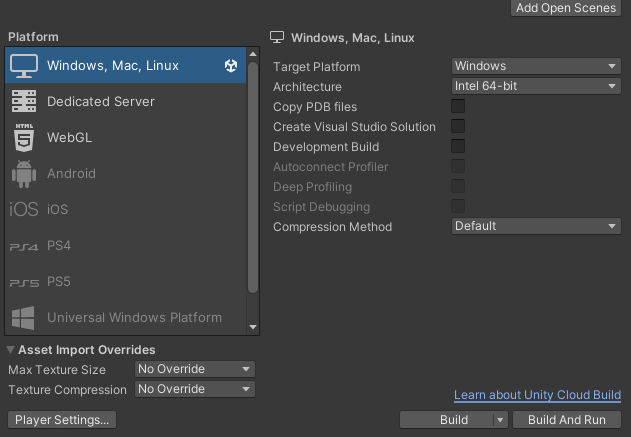
Task: Click the platform list scrollbar thumb
Action: tap(253, 177)
